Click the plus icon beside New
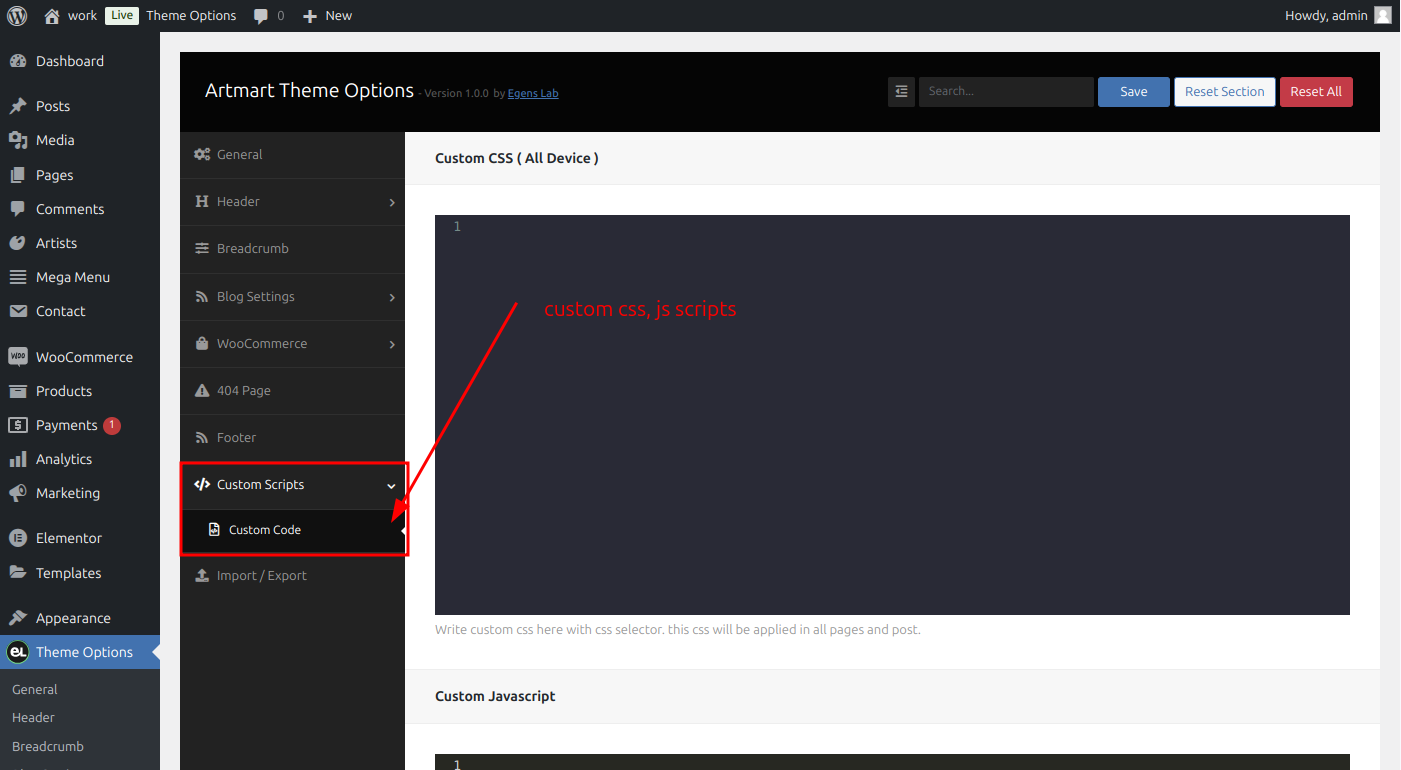The height and width of the screenshot is (770, 1401). coord(310,16)
